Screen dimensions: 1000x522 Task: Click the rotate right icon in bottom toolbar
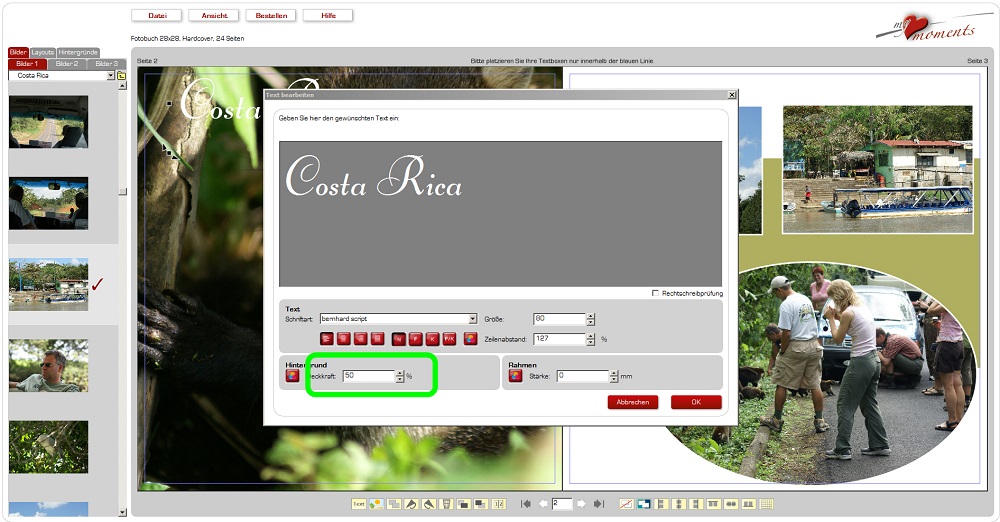tap(429, 504)
